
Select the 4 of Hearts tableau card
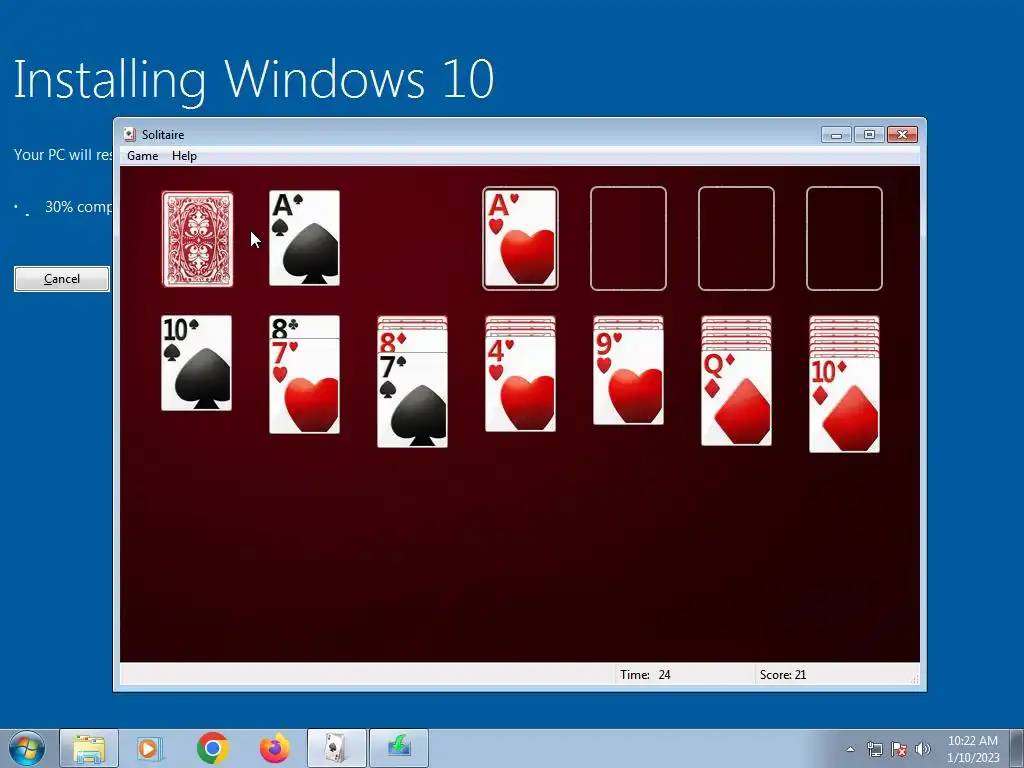[520, 384]
